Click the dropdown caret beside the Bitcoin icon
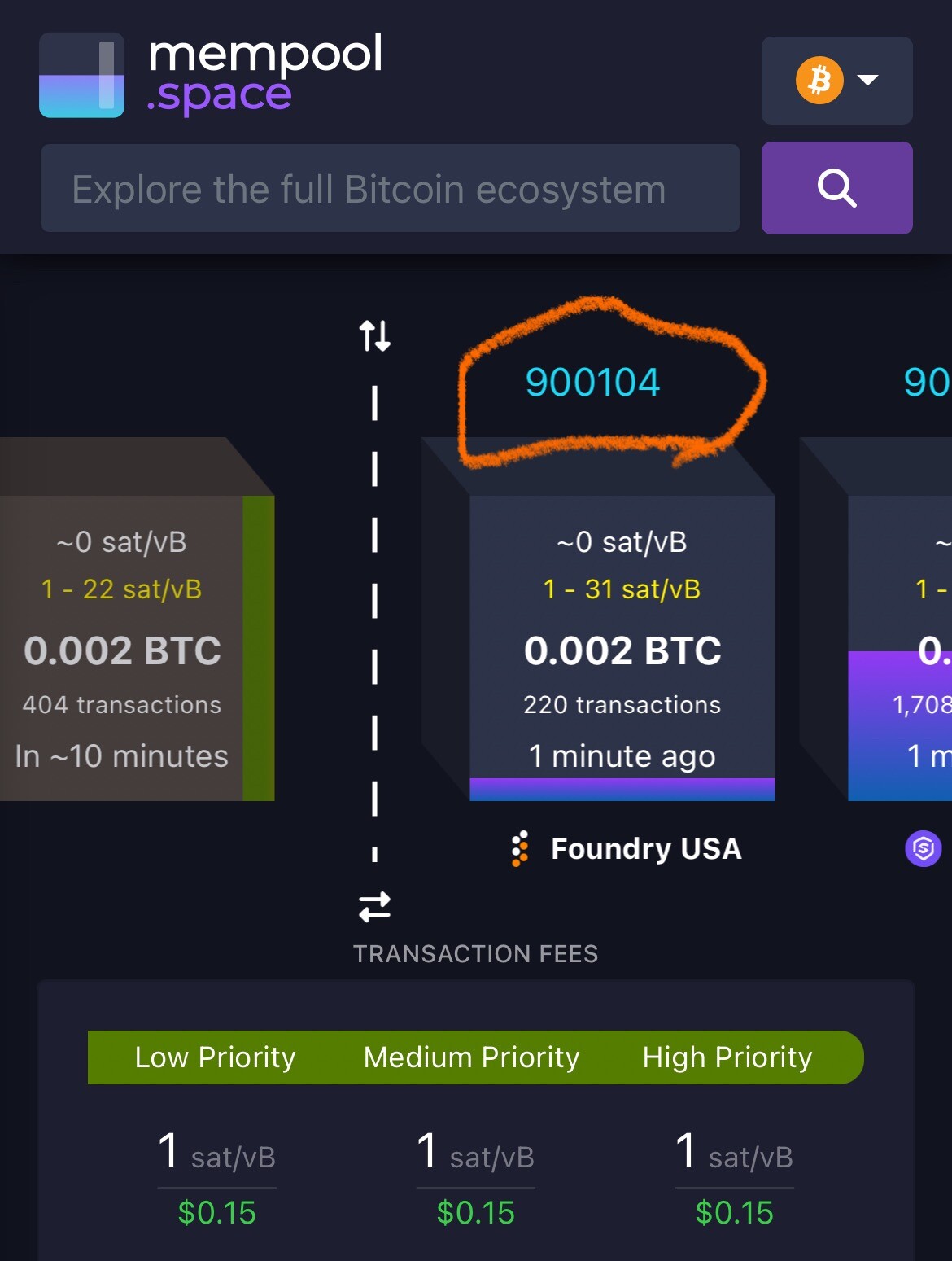 click(868, 80)
